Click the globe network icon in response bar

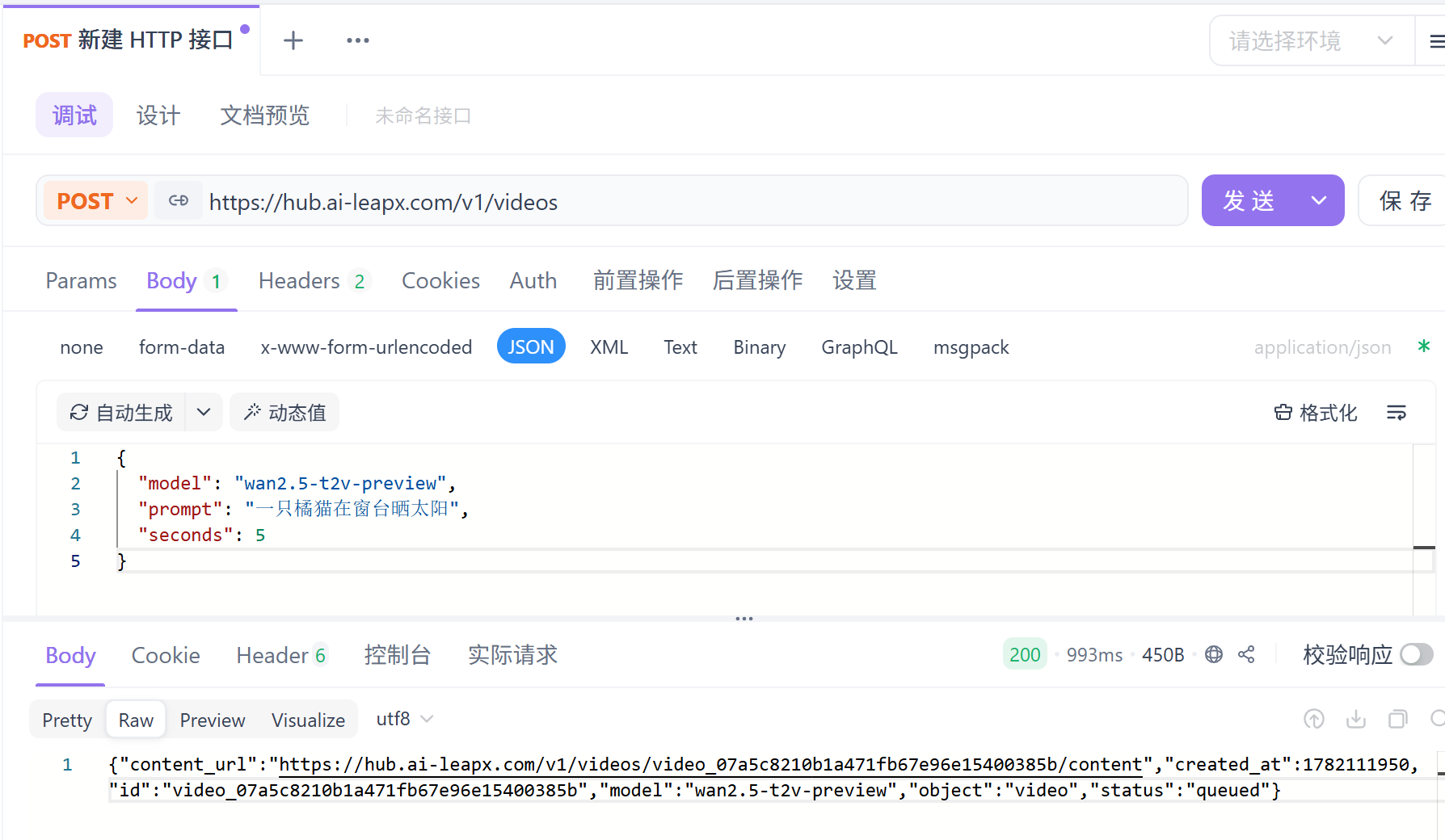(1214, 654)
